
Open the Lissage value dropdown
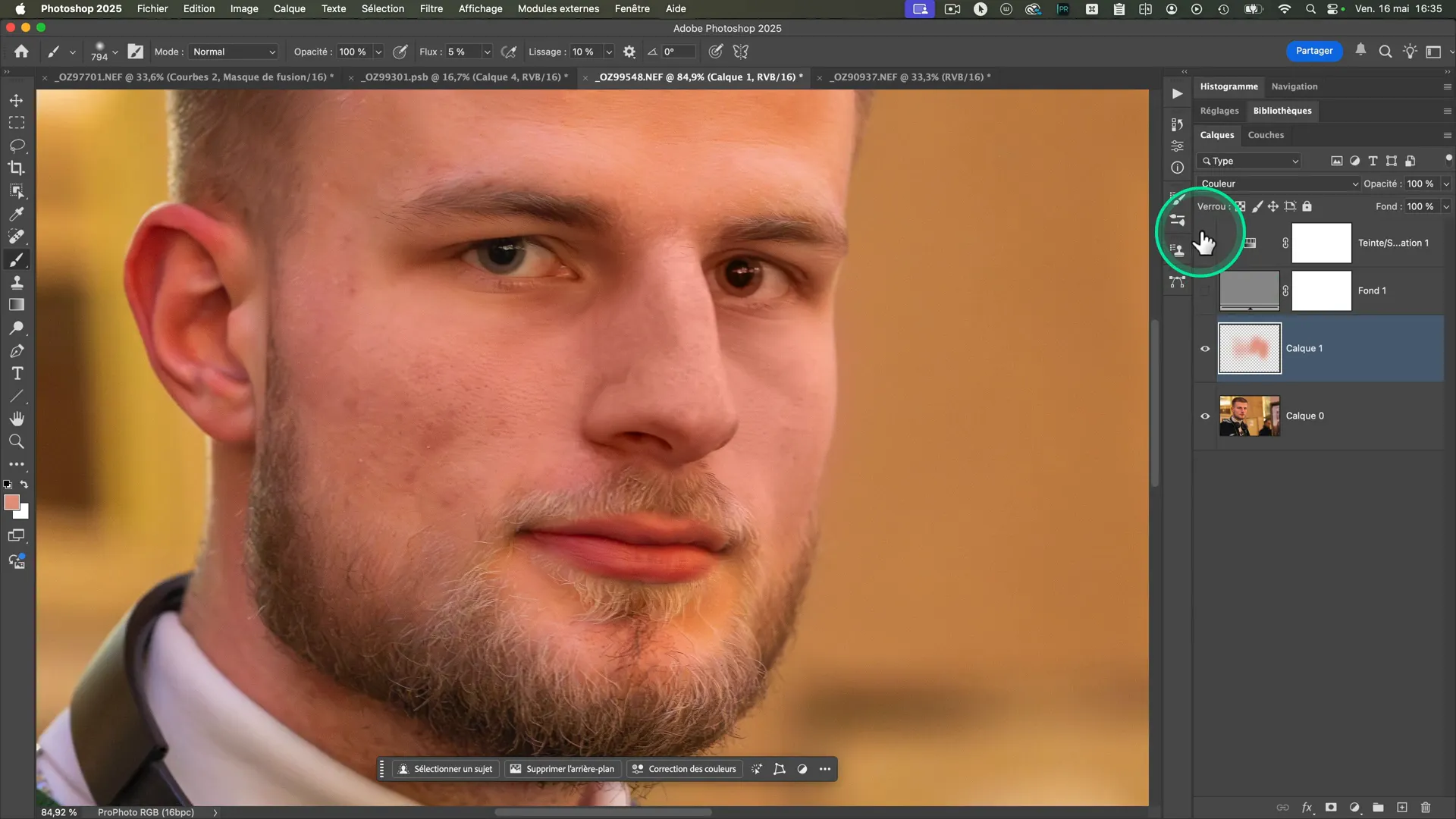pyautogui.click(x=608, y=52)
